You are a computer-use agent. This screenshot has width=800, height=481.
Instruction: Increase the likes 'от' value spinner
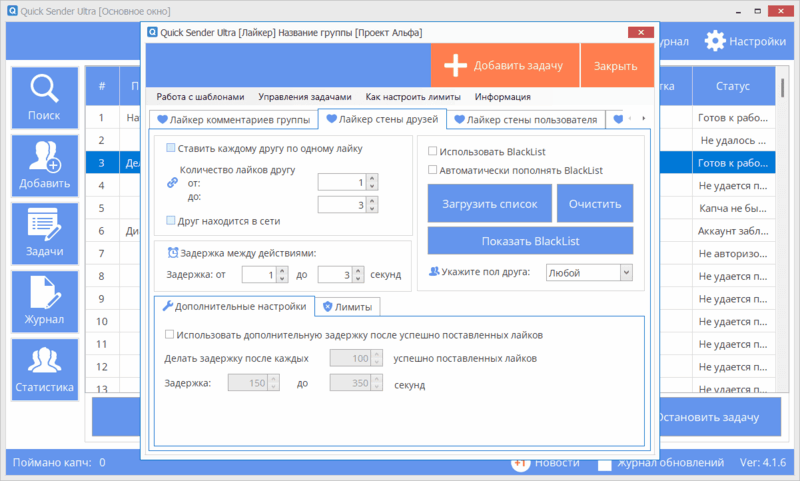pos(372,178)
